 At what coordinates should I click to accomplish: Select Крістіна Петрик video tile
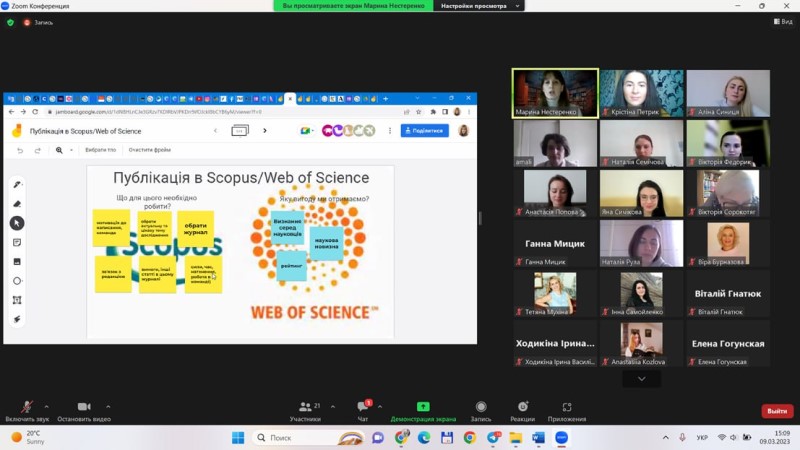tap(641, 93)
